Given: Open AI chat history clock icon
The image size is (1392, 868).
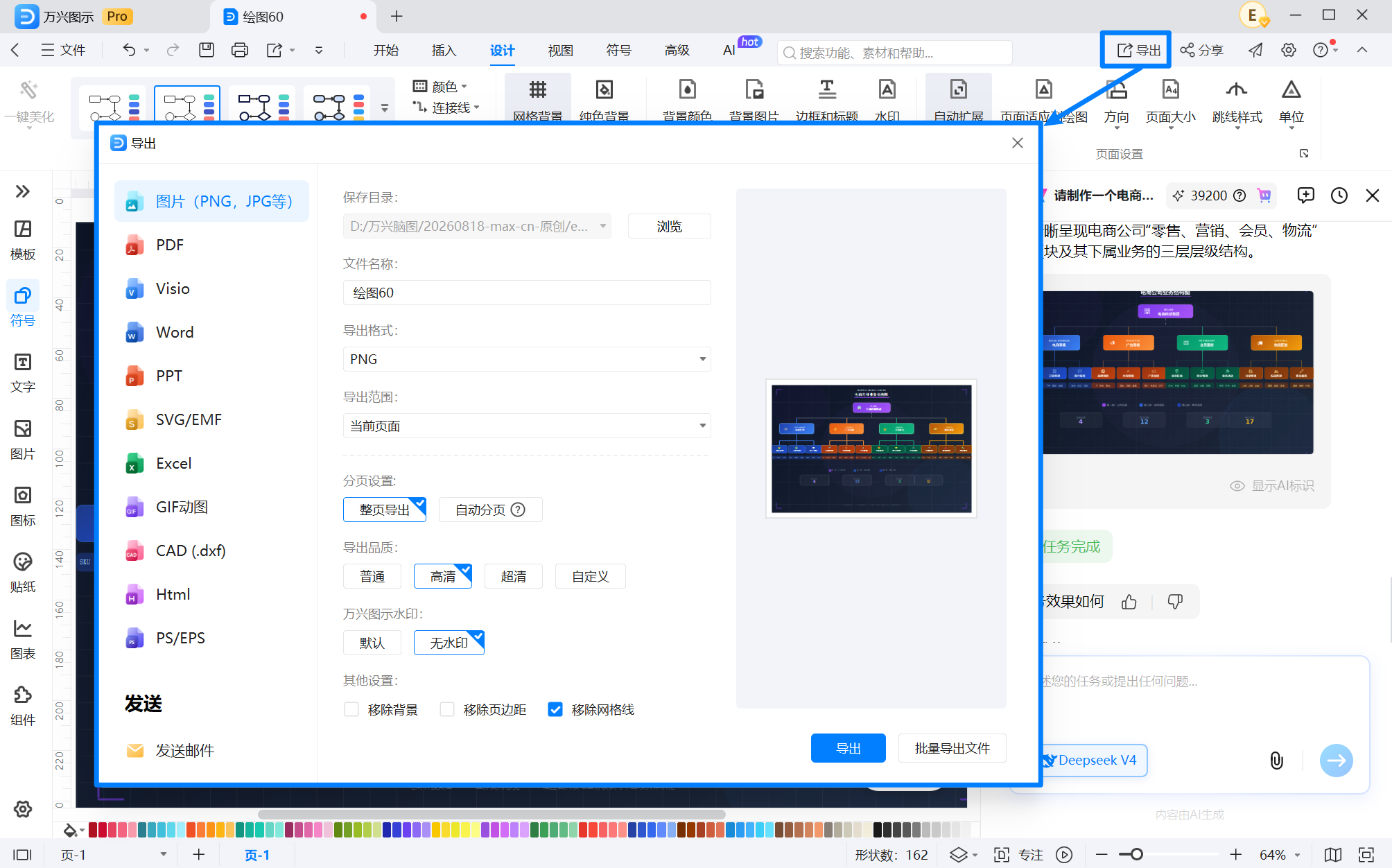Looking at the screenshot, I should coord(1339,196).
